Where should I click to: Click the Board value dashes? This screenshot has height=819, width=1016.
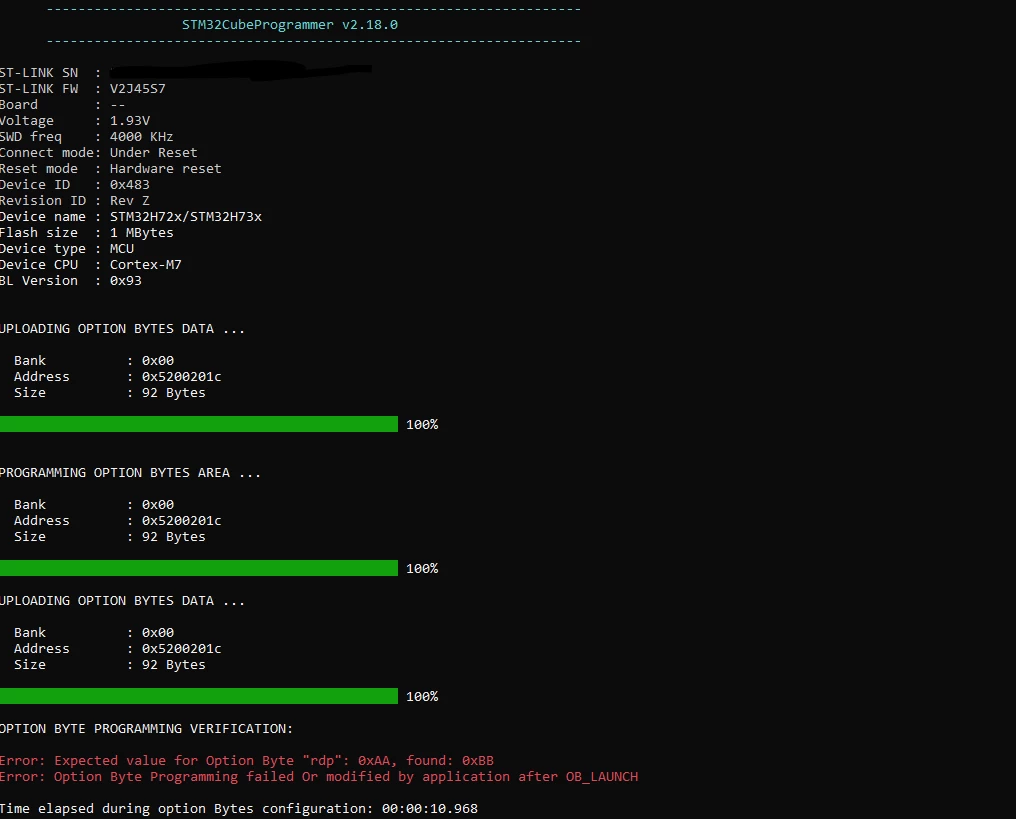click(x=117, y=105)
